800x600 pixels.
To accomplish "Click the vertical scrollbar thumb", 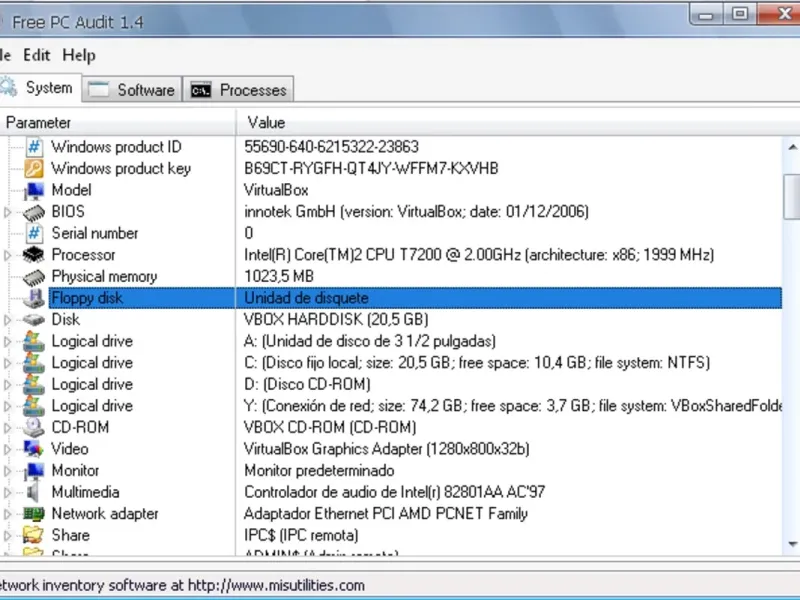I will 792,197.
